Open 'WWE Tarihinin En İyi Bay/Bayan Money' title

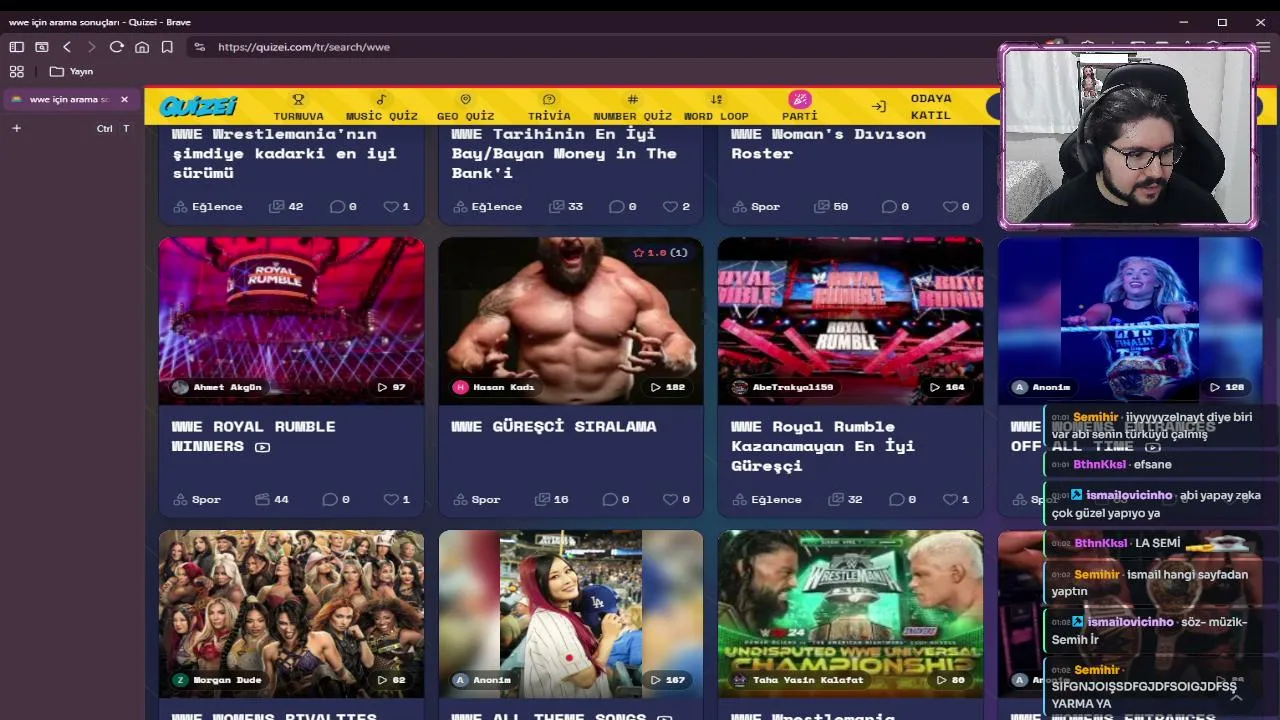(564, 153)
